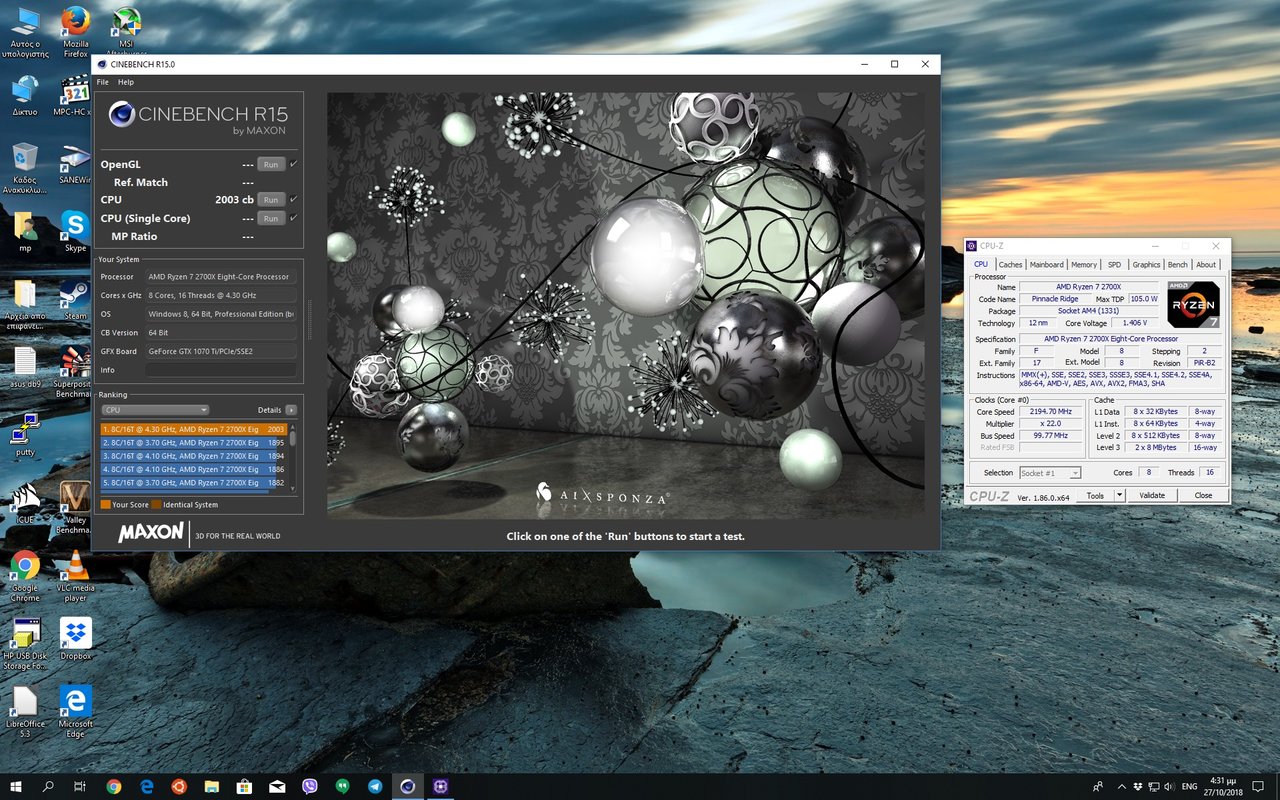This screenshot has width=1280, height=800.
Task: Switch to the CPU-Z Caches tab
Action: [x=1011, y=264]
